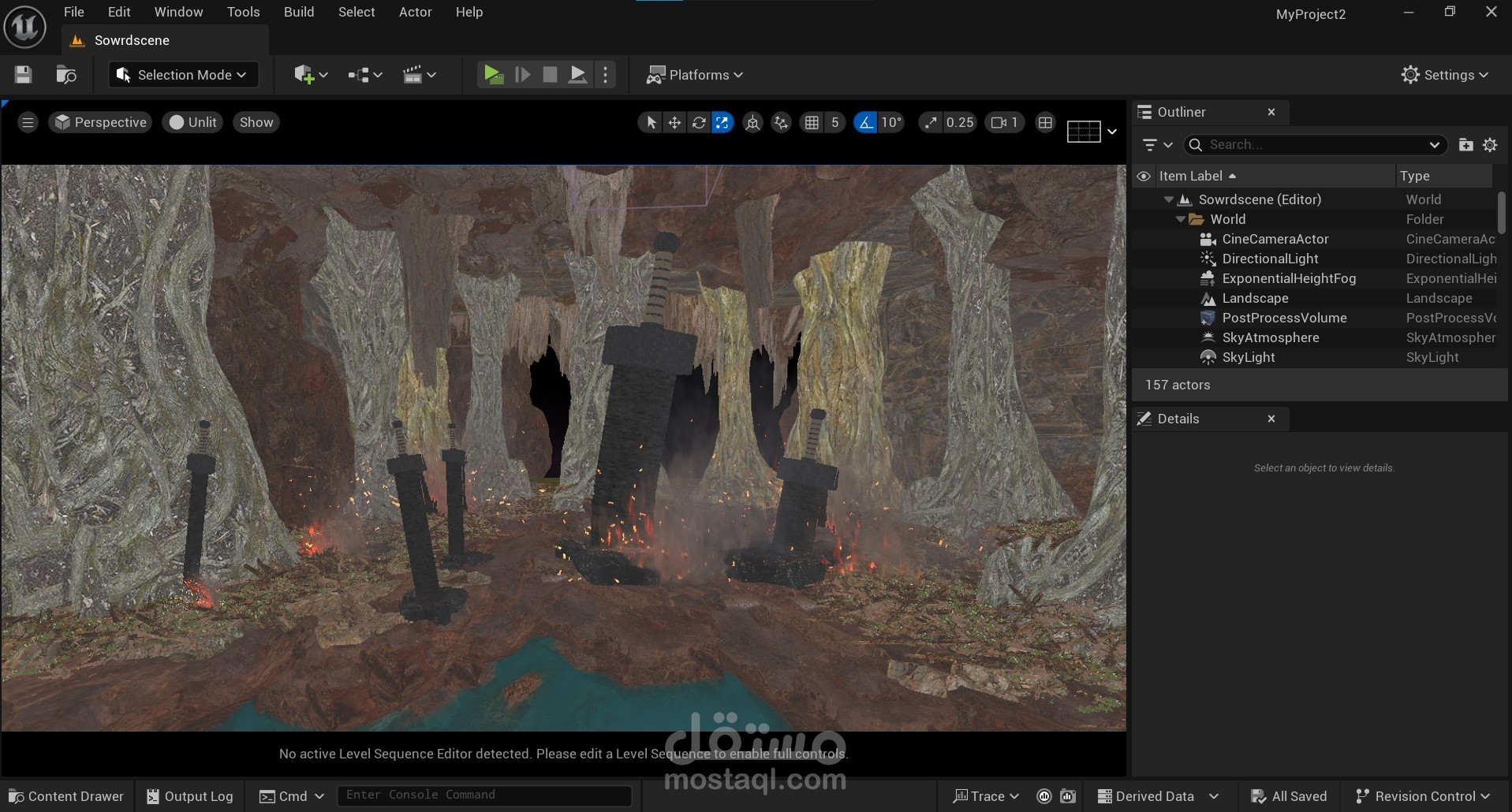Click the console command input field
This screenshot has width=1512, height=812.
pyautogui.click(x=484, y=795)
